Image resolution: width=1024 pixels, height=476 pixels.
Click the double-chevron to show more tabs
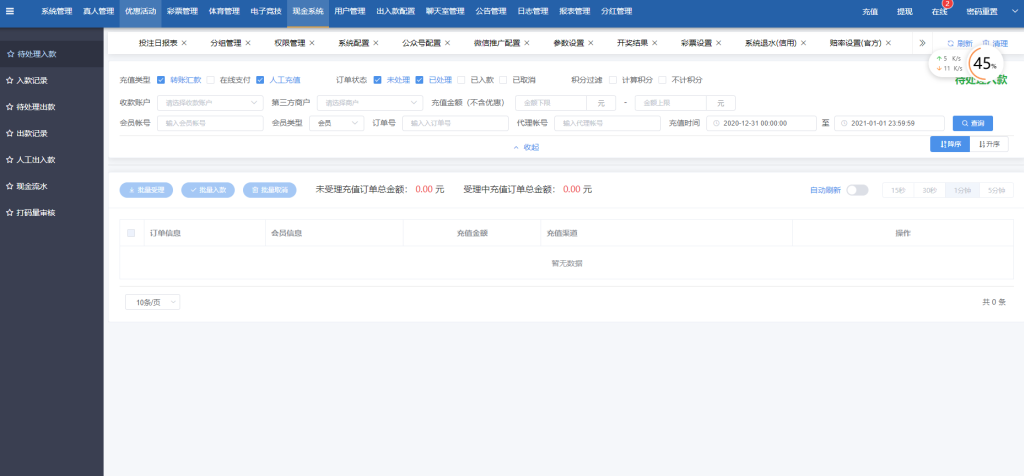[x=921, y=43]
